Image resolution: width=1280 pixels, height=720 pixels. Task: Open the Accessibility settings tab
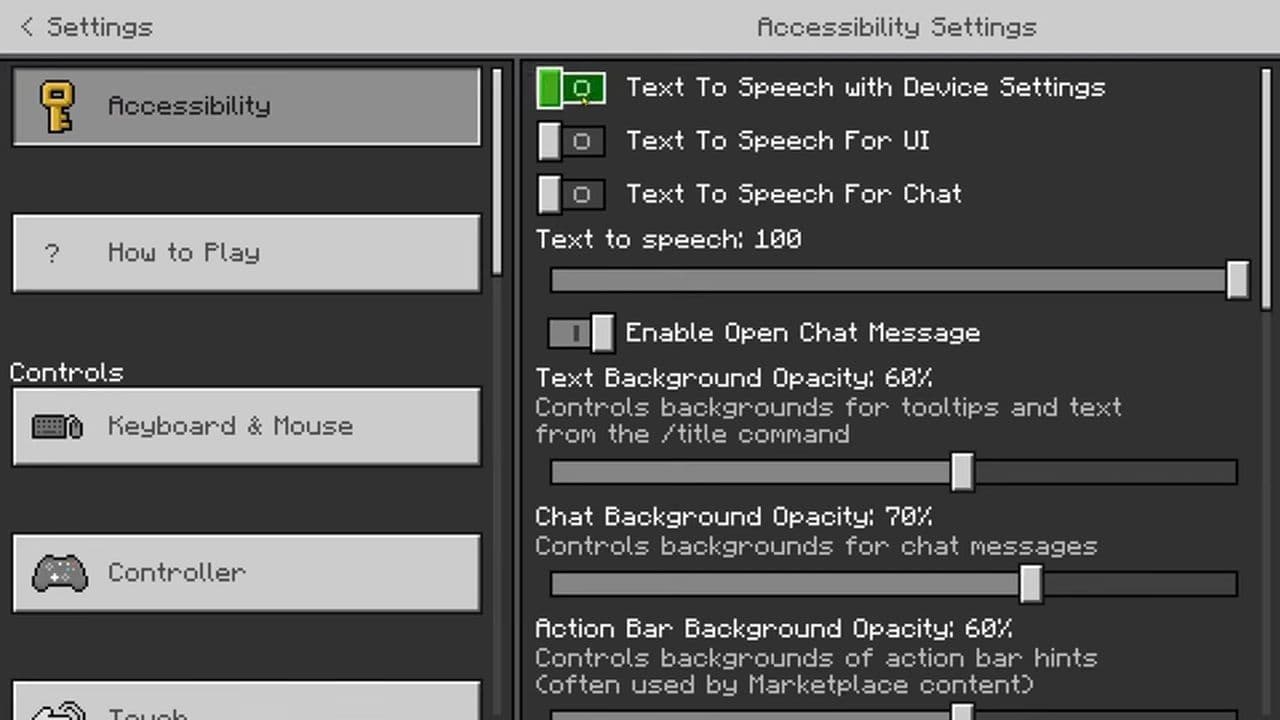coord(246,106)
